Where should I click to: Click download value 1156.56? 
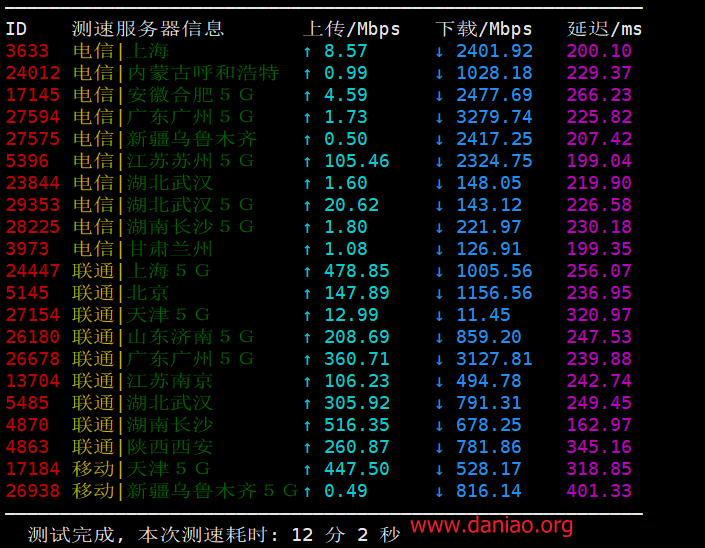click(x=494, y=293)
